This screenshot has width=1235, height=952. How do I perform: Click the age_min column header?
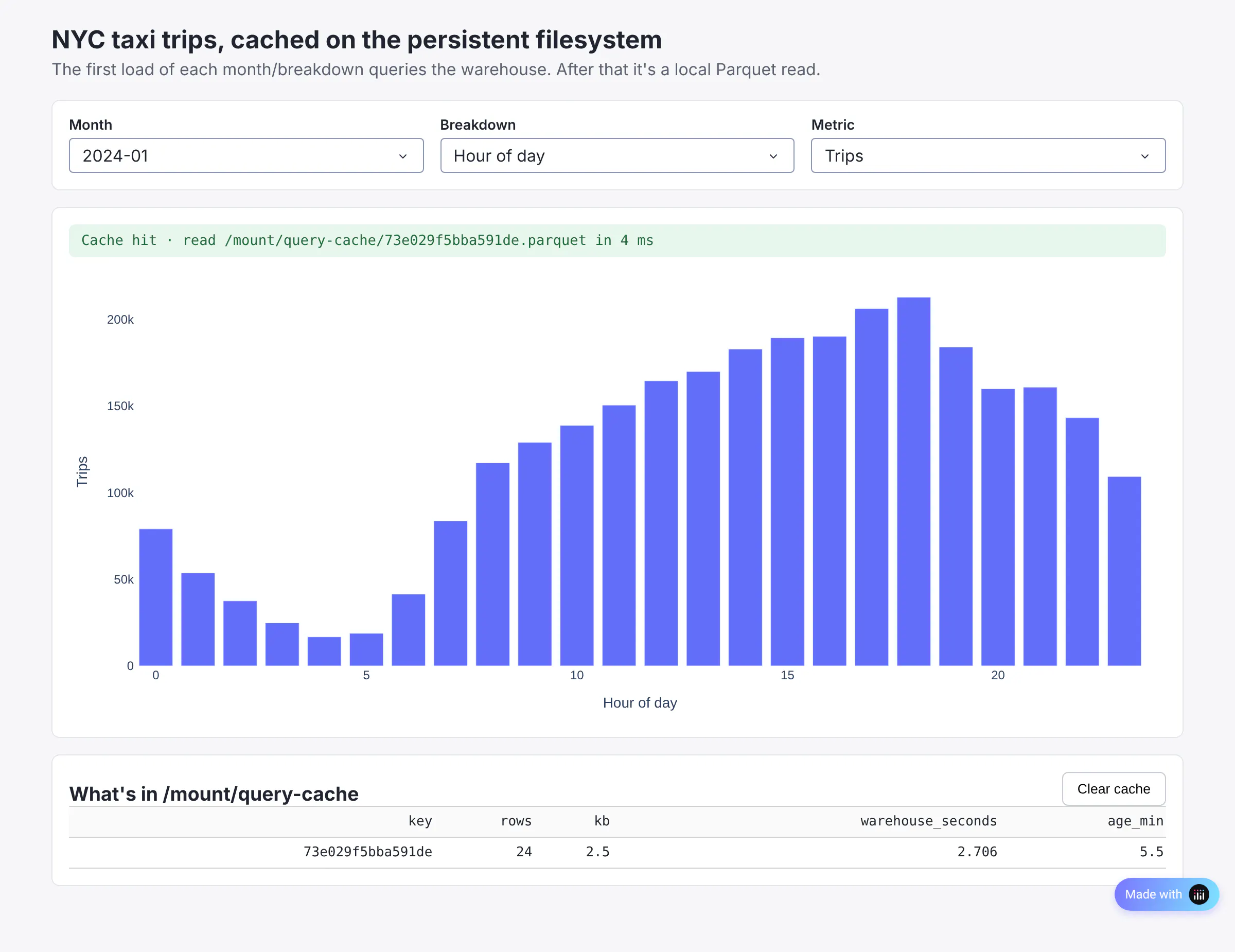point(1136,821)
